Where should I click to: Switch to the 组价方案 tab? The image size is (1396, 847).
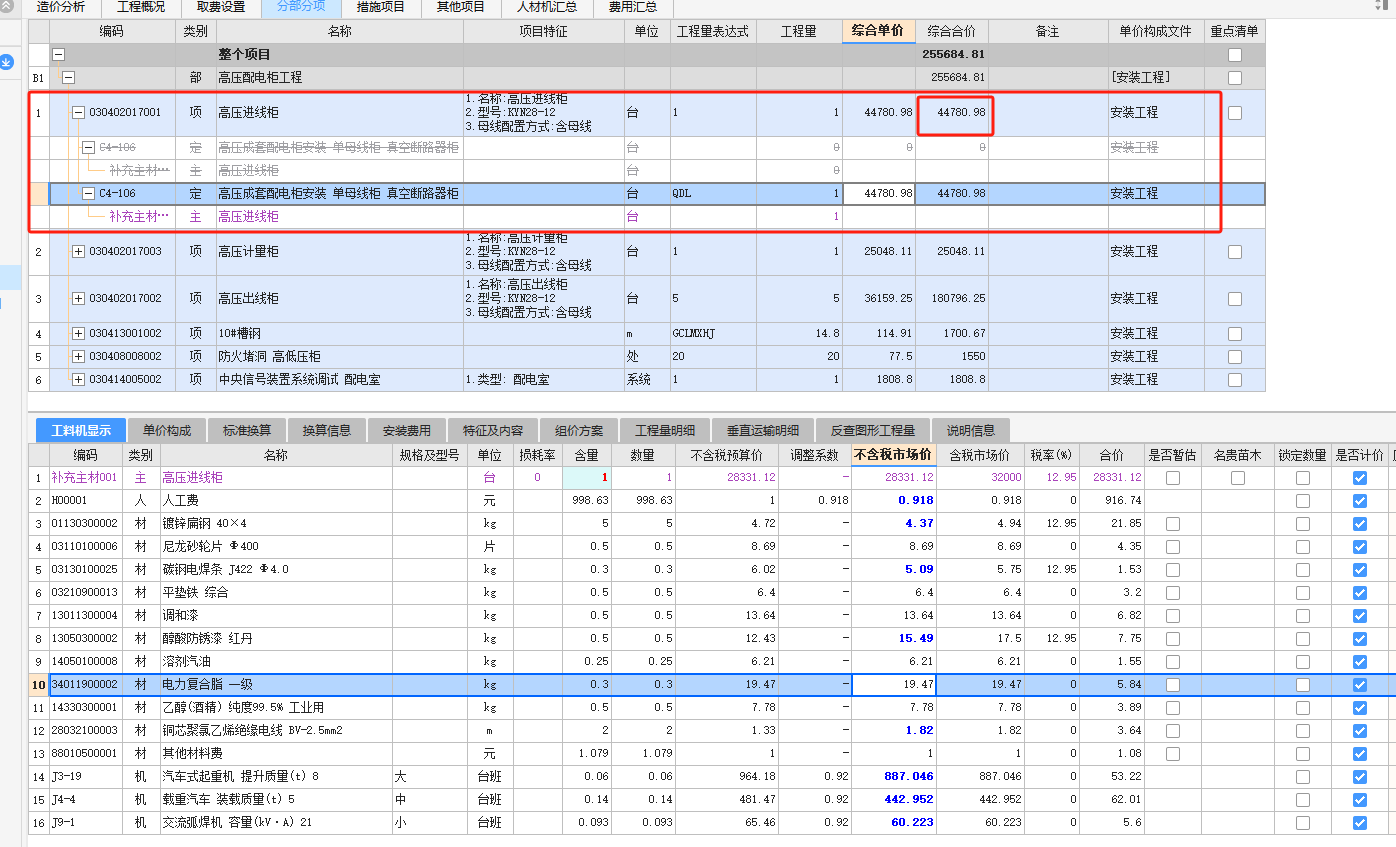click(578, 431)
